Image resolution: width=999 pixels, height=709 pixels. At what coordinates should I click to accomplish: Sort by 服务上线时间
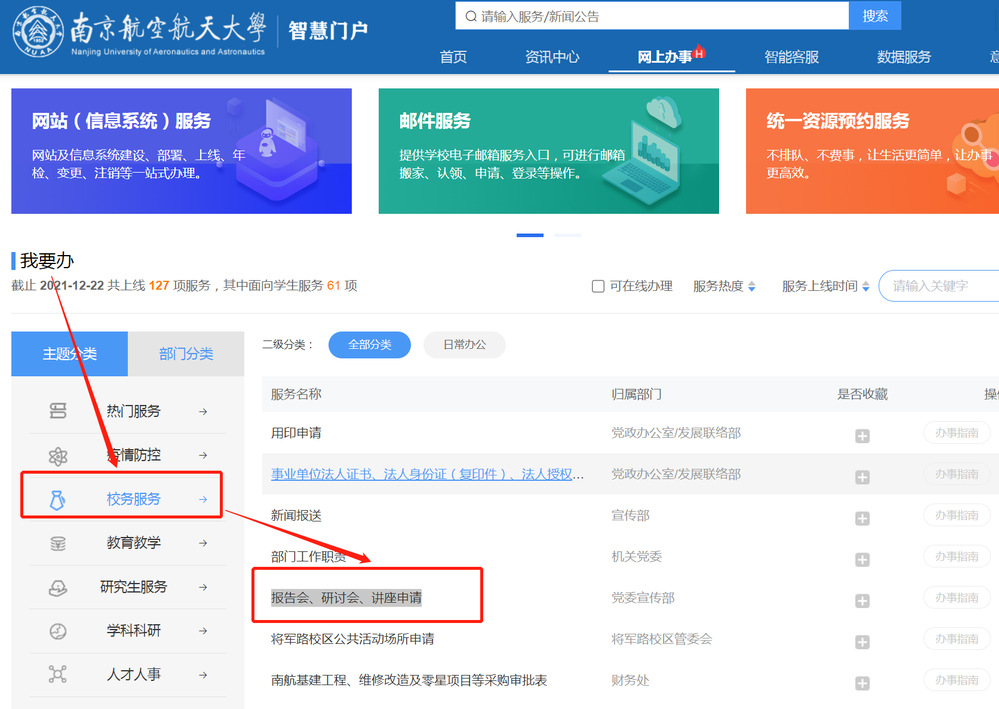pos(825,287)
